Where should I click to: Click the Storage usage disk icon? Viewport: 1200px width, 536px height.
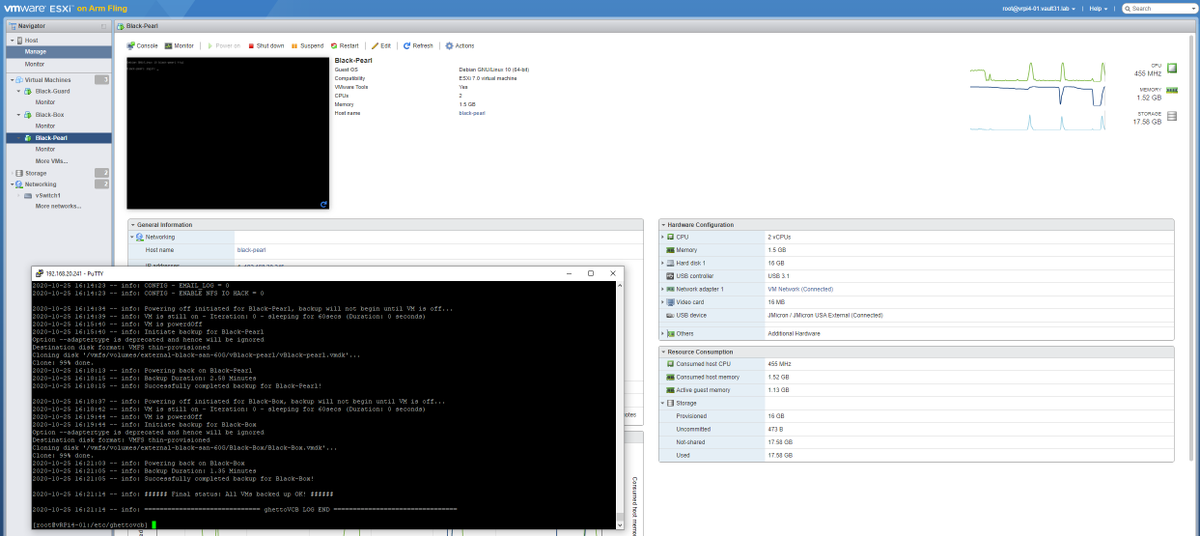tap(1173, 118)
